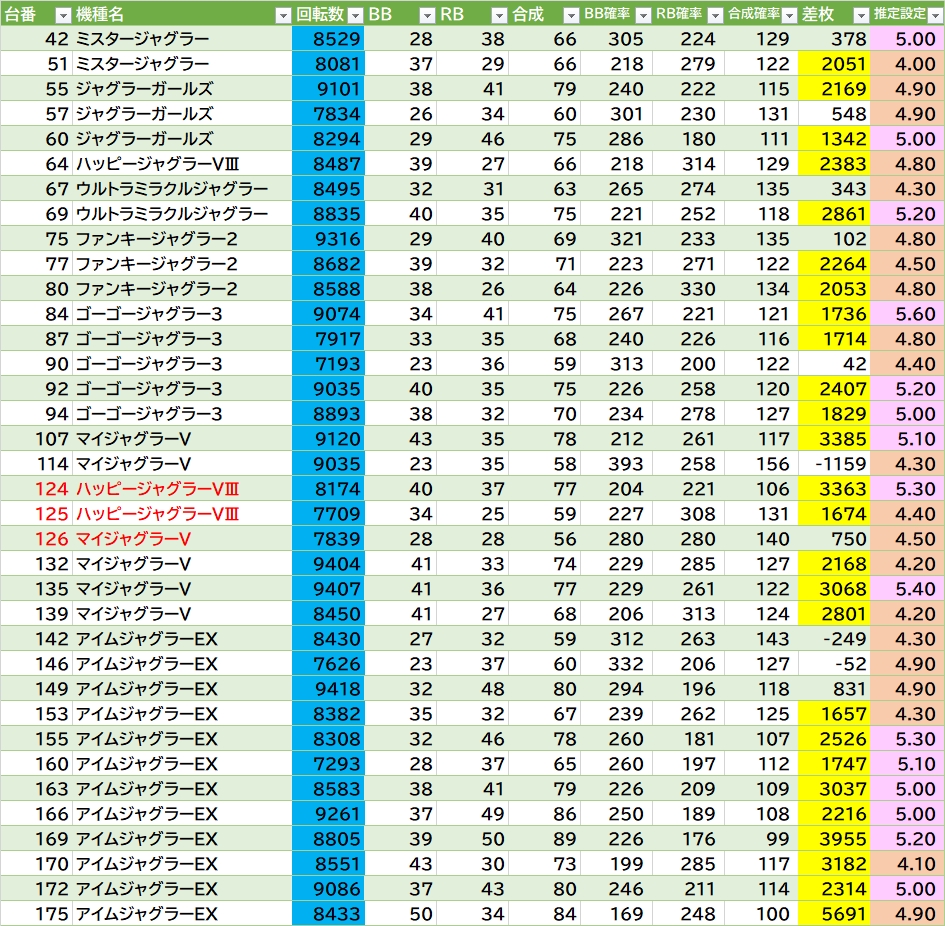Select red ハッピージャグラーVⅢ in row 125
This screenshot has width=945, height=926.
[x=182, y=514]
